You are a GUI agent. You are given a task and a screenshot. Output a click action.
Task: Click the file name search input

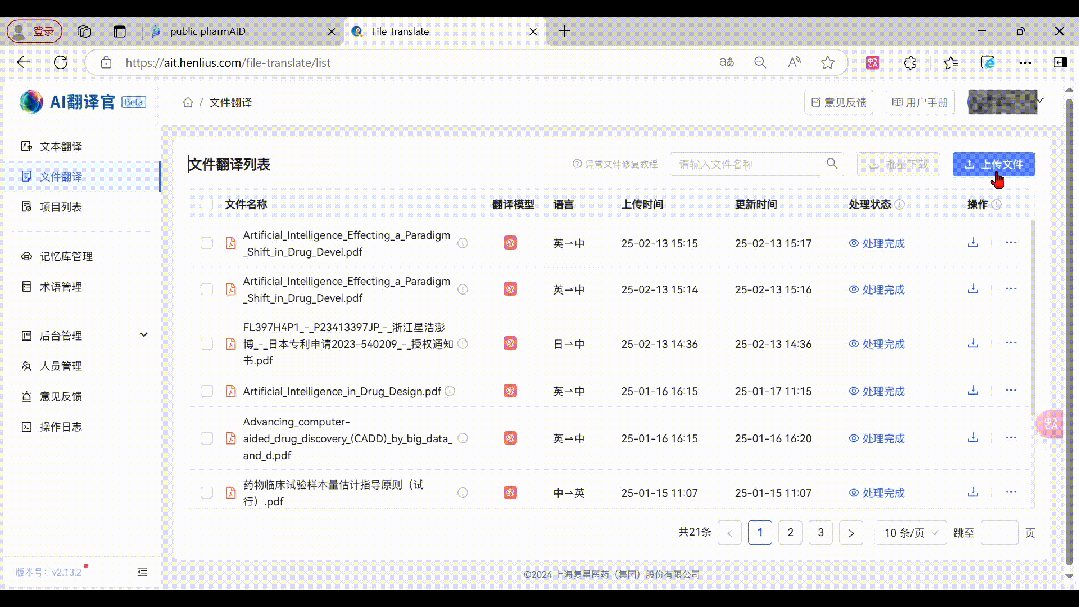(745, 164)
